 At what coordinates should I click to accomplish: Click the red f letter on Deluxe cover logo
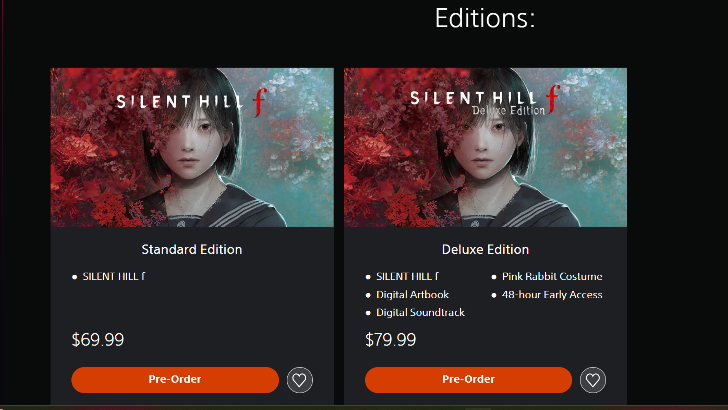tap(552, 97)
